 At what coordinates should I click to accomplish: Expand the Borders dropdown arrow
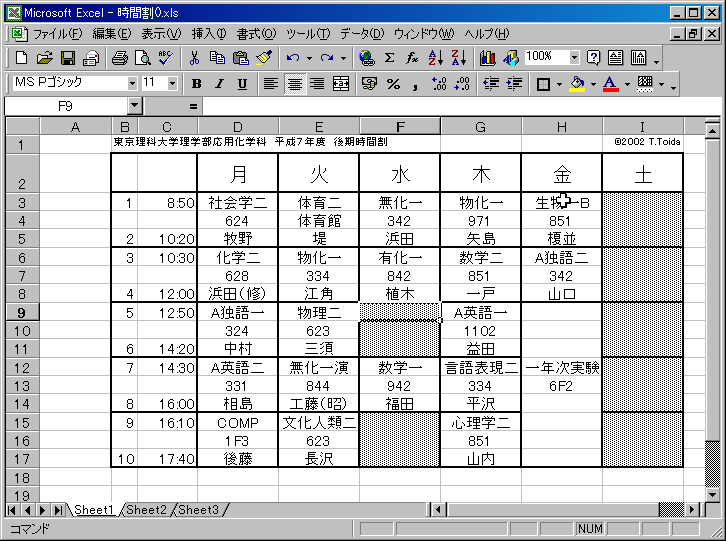[559, 85]
